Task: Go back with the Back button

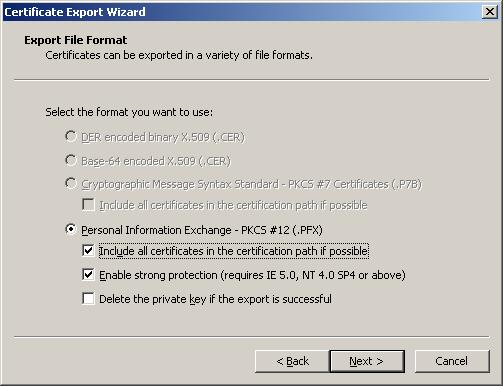Action: (292, 361)
